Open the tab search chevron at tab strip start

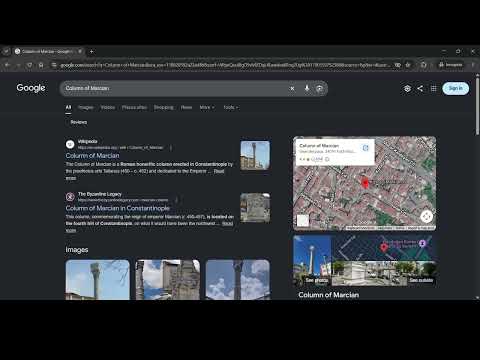6,51
